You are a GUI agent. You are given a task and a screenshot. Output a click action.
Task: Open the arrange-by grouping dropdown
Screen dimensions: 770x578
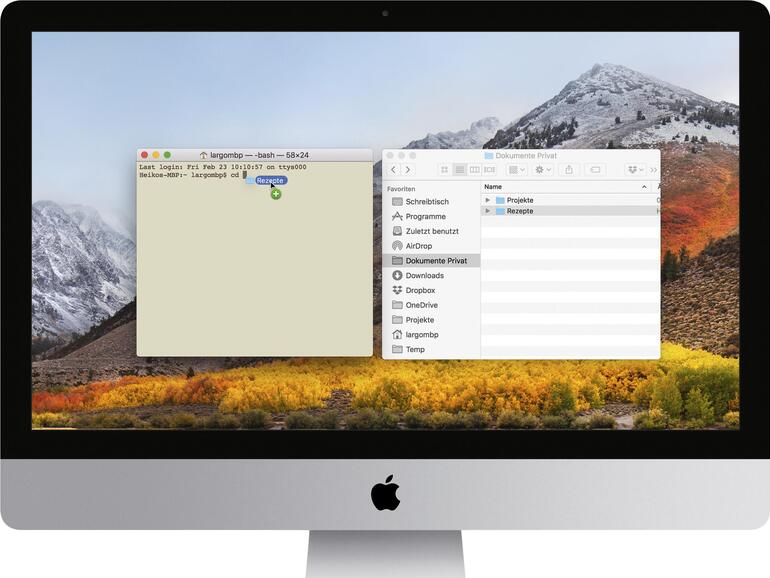(x=516, y=170)
